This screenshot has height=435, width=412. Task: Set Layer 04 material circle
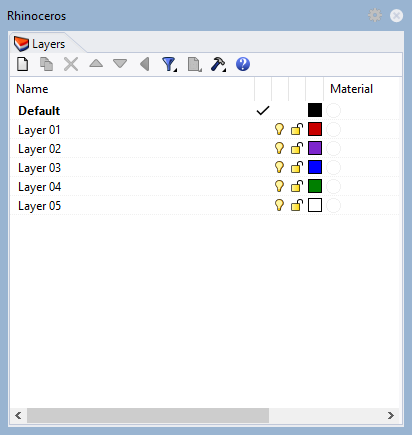[334, 186]
